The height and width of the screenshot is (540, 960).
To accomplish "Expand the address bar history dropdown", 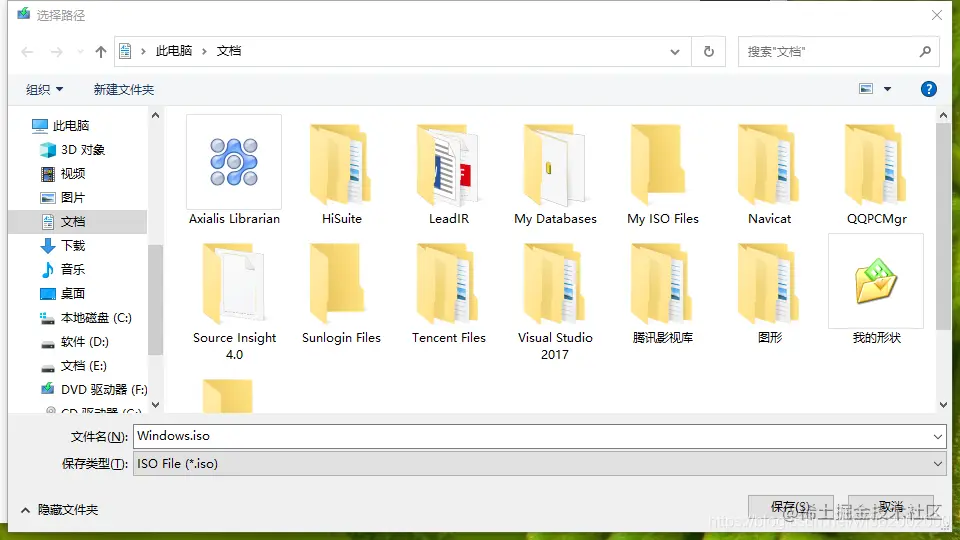I will coord(675,52).
